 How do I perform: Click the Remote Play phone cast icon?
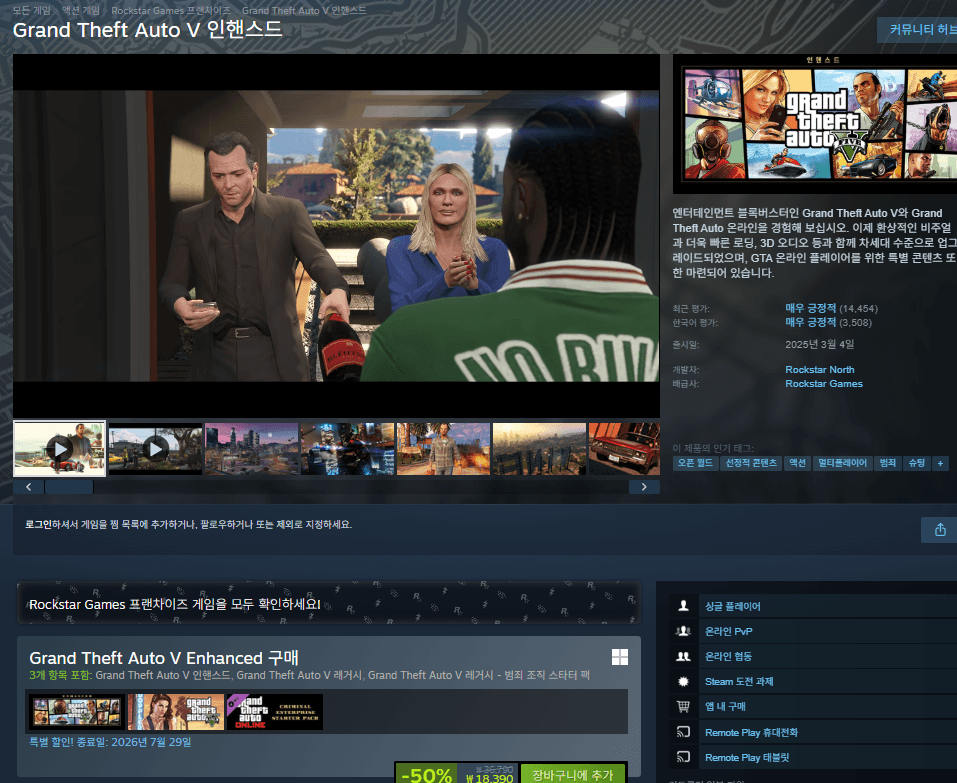(x=683, y=732)
